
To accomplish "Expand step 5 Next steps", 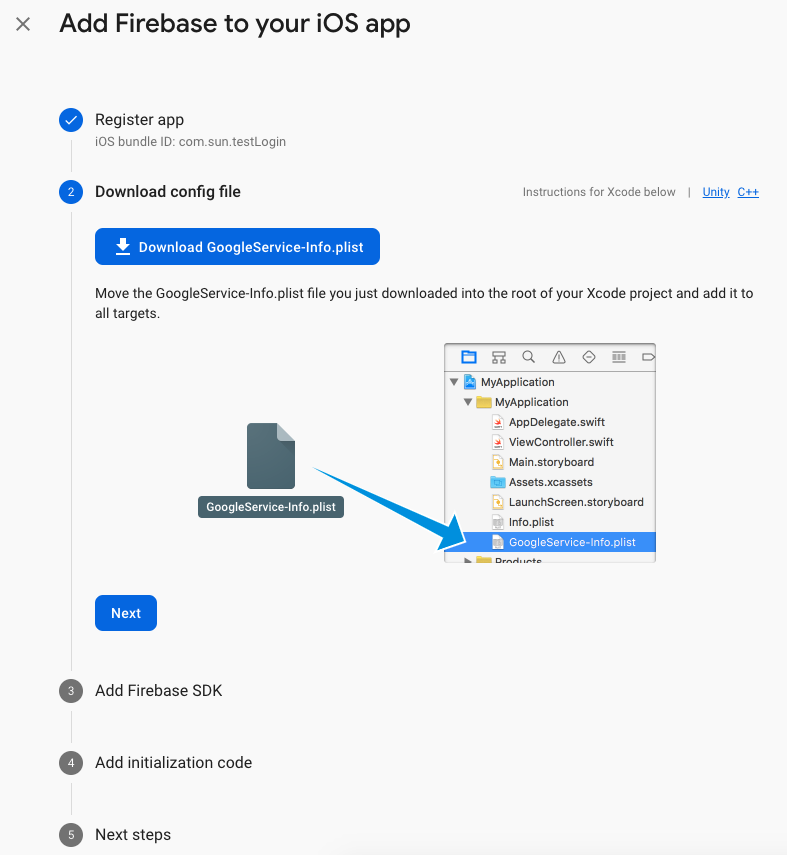I will click(x=133, y=834).
